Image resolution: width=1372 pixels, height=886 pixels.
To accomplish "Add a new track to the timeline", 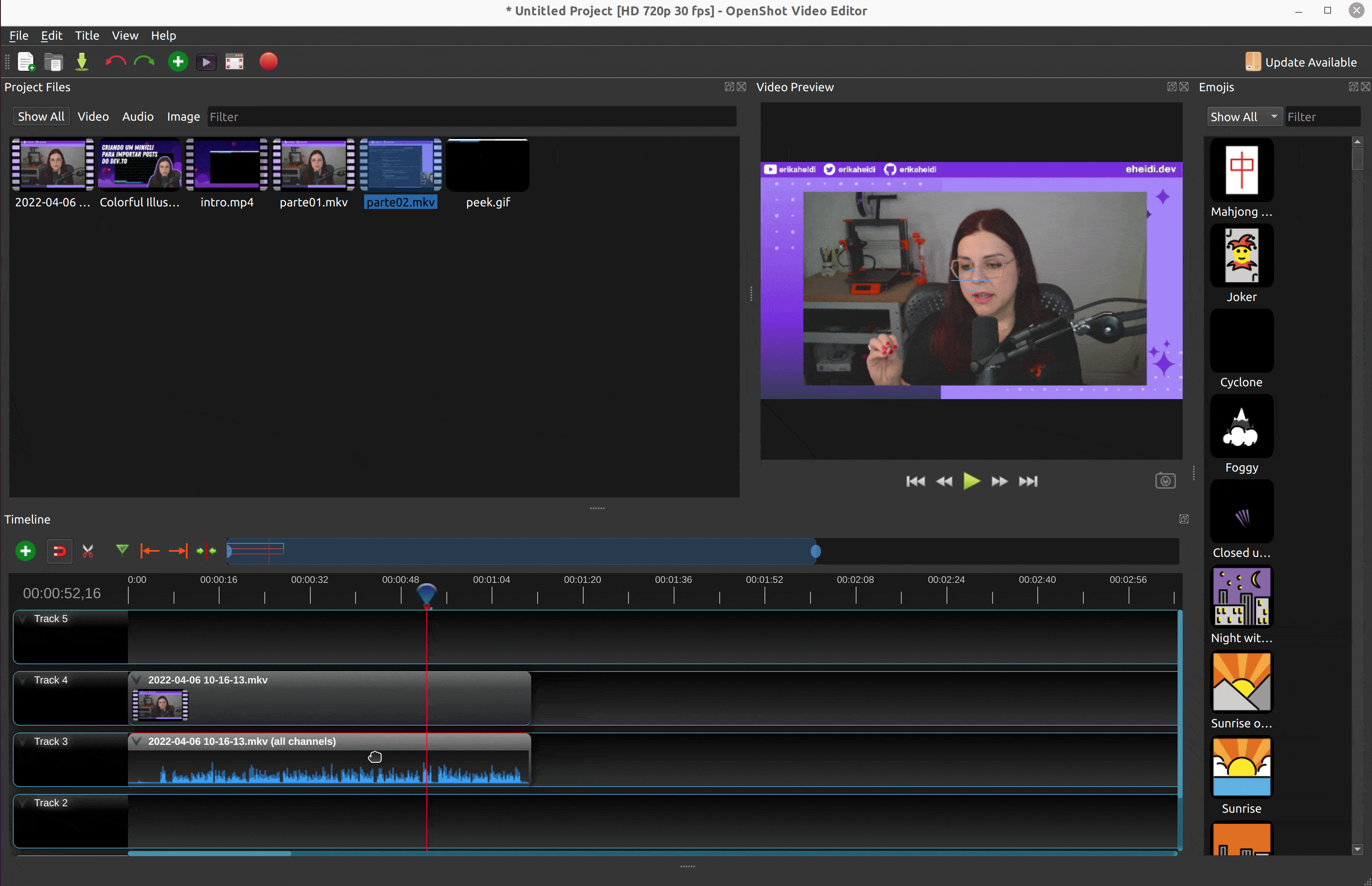I will pyautogui.click(x=25, y=550).
